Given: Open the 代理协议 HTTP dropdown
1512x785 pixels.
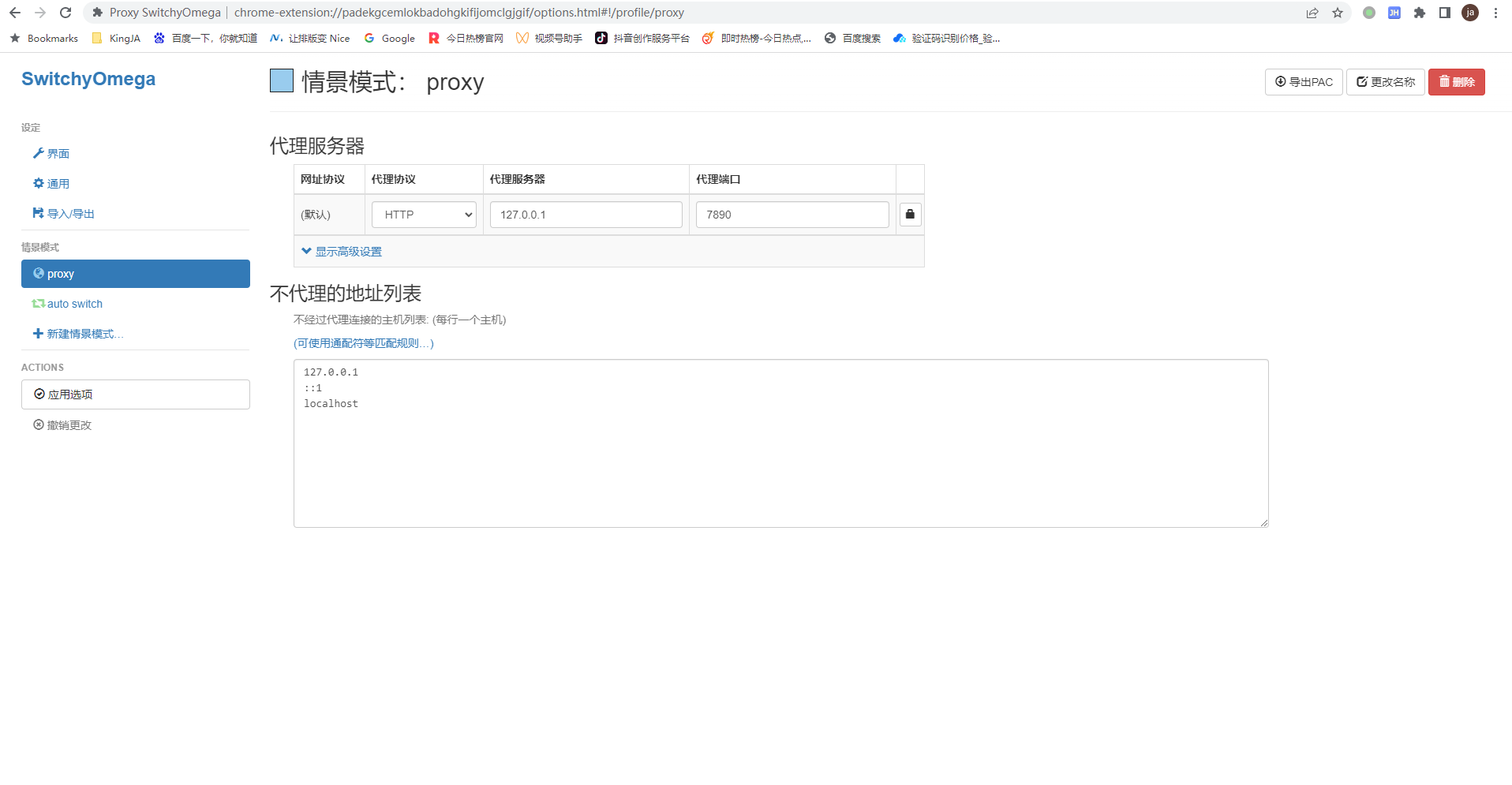Looking at the screenshot, I should coord(424,215).
